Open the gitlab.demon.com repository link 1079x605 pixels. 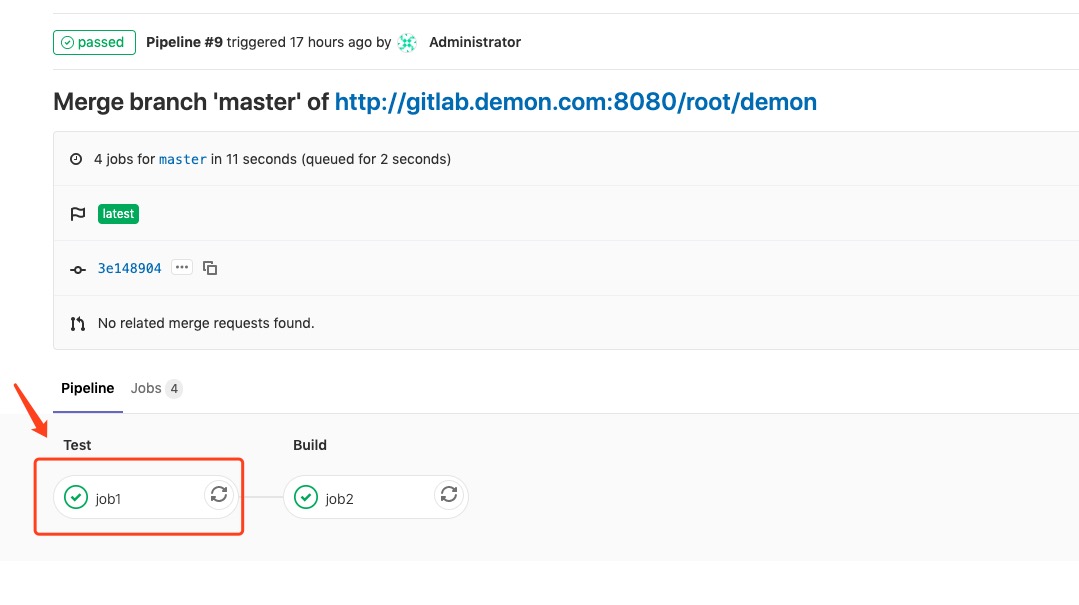pyautogui.click(x=575, y=102)
